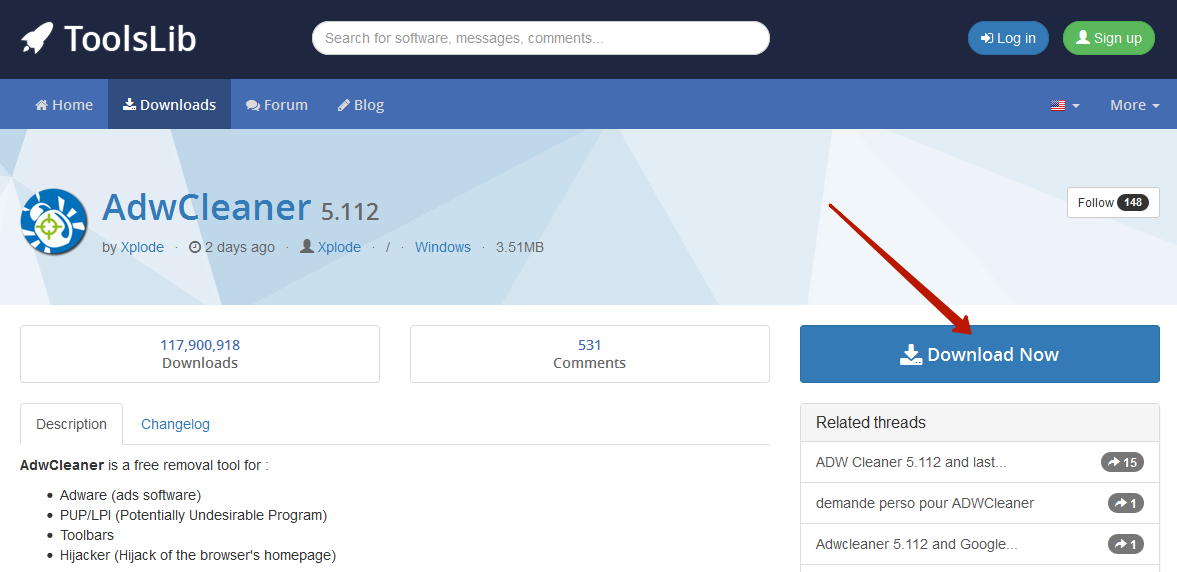Click the Windows platform link
Screen dimensions: 1177x572
coord(443,248)
